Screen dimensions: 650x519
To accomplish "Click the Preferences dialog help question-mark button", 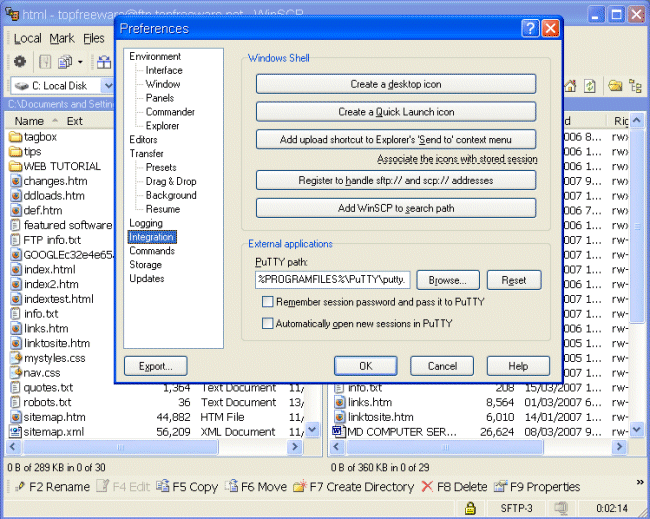I will click(530, 29).
